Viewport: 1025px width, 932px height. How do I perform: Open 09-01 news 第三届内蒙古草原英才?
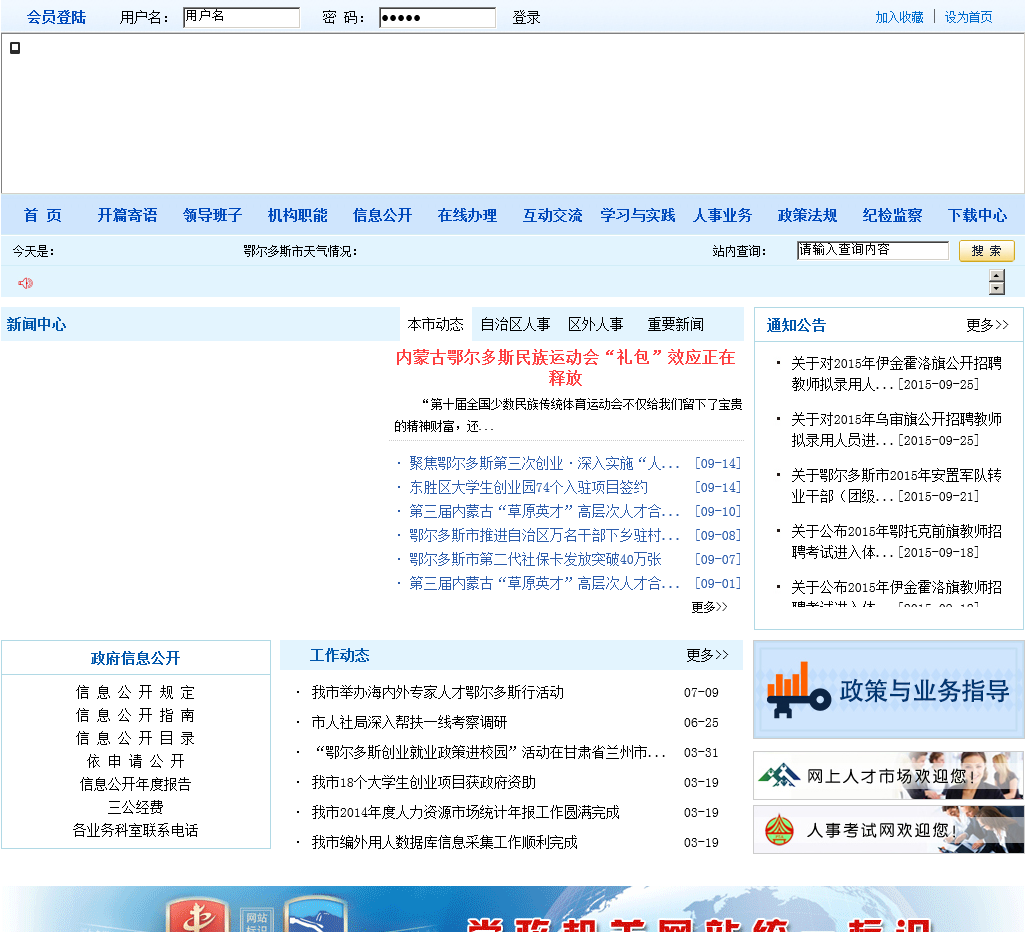[544, 583]
